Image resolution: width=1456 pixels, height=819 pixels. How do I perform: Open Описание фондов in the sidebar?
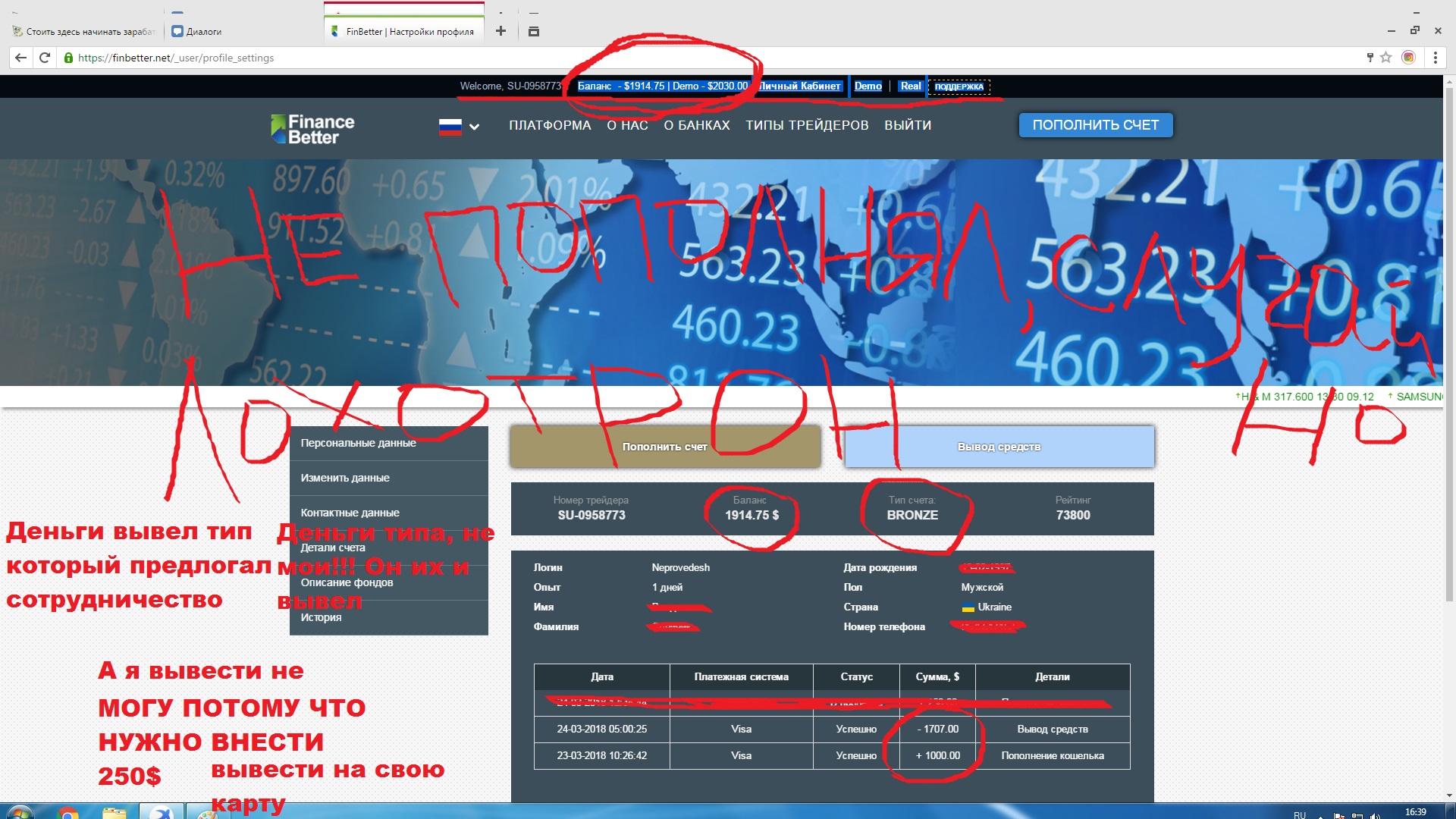tap(388, 582)
